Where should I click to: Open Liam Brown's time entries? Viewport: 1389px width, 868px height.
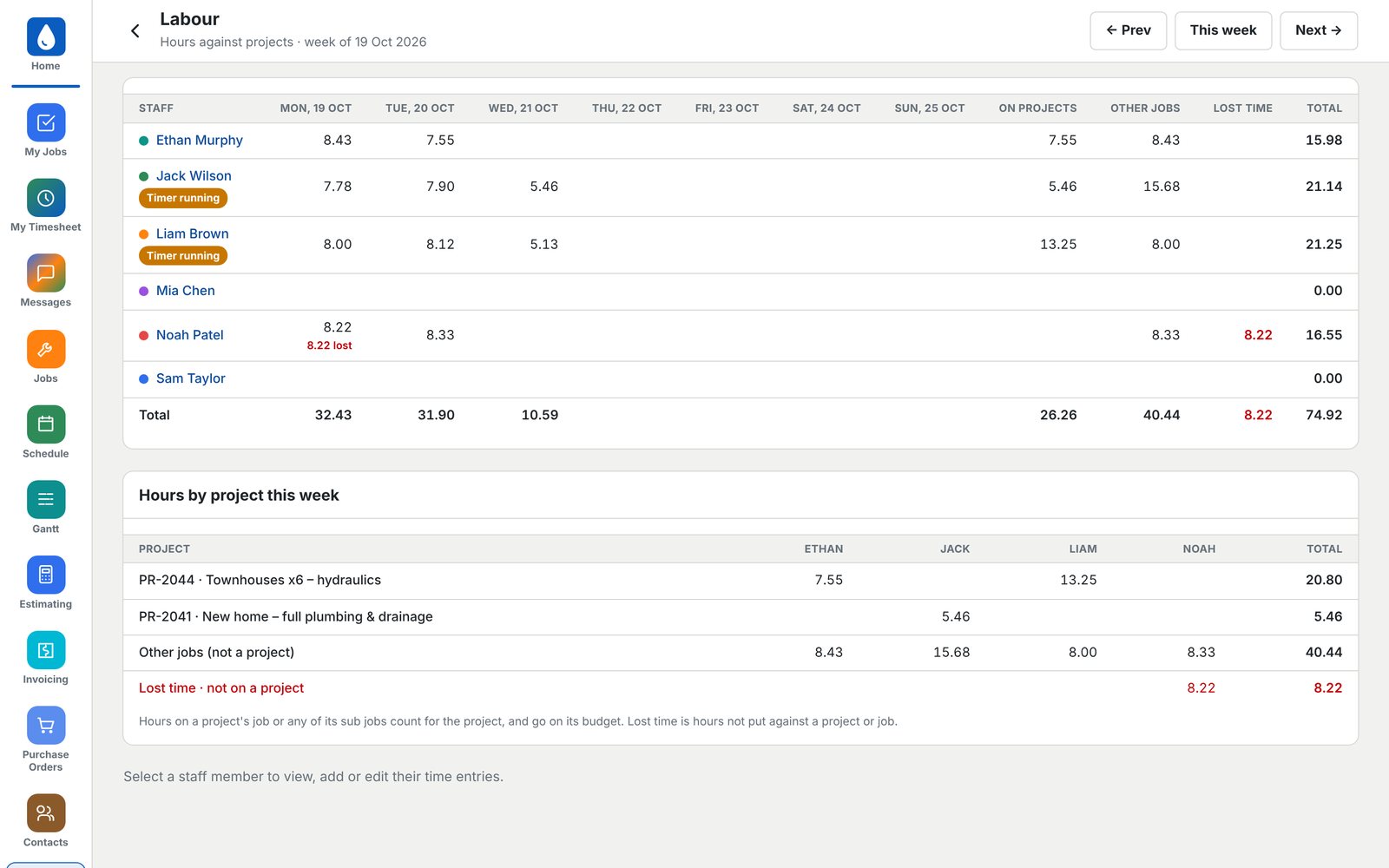coord(193,234)
